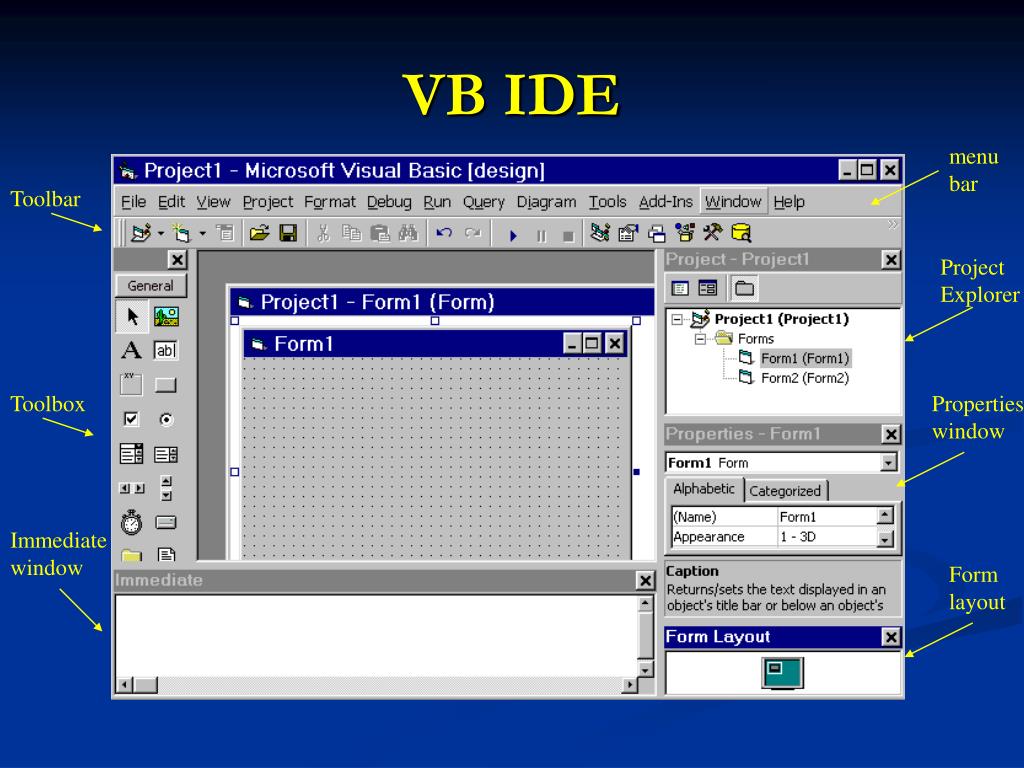This screenshot has height=768, width=1024.
Task: Click the Break pause button in toolbar
Action: coord(541,236)
